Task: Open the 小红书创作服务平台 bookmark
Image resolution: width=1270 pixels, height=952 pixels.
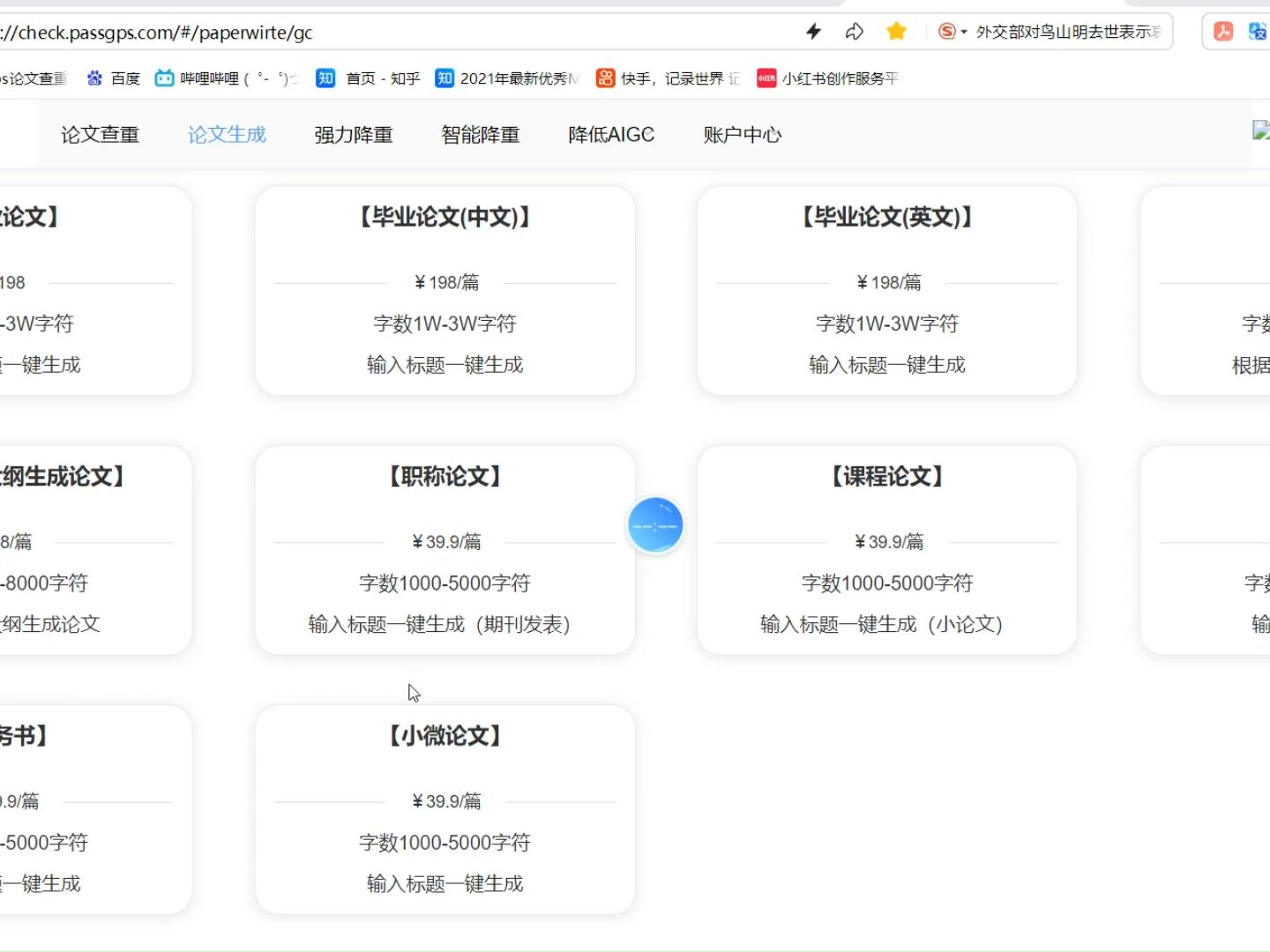Action: 828,78
